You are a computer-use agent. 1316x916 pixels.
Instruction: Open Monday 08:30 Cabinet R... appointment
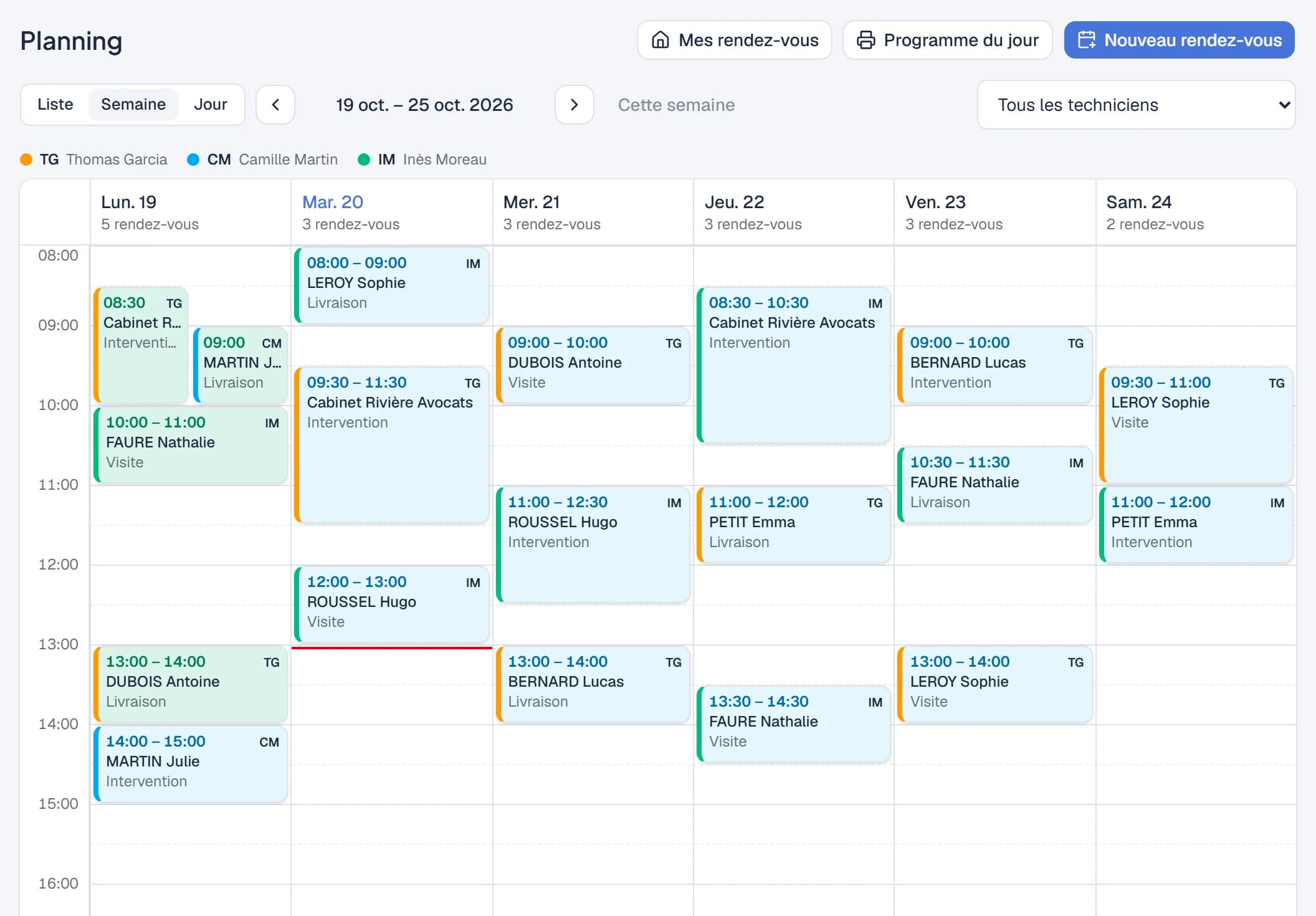click(141, 345)
